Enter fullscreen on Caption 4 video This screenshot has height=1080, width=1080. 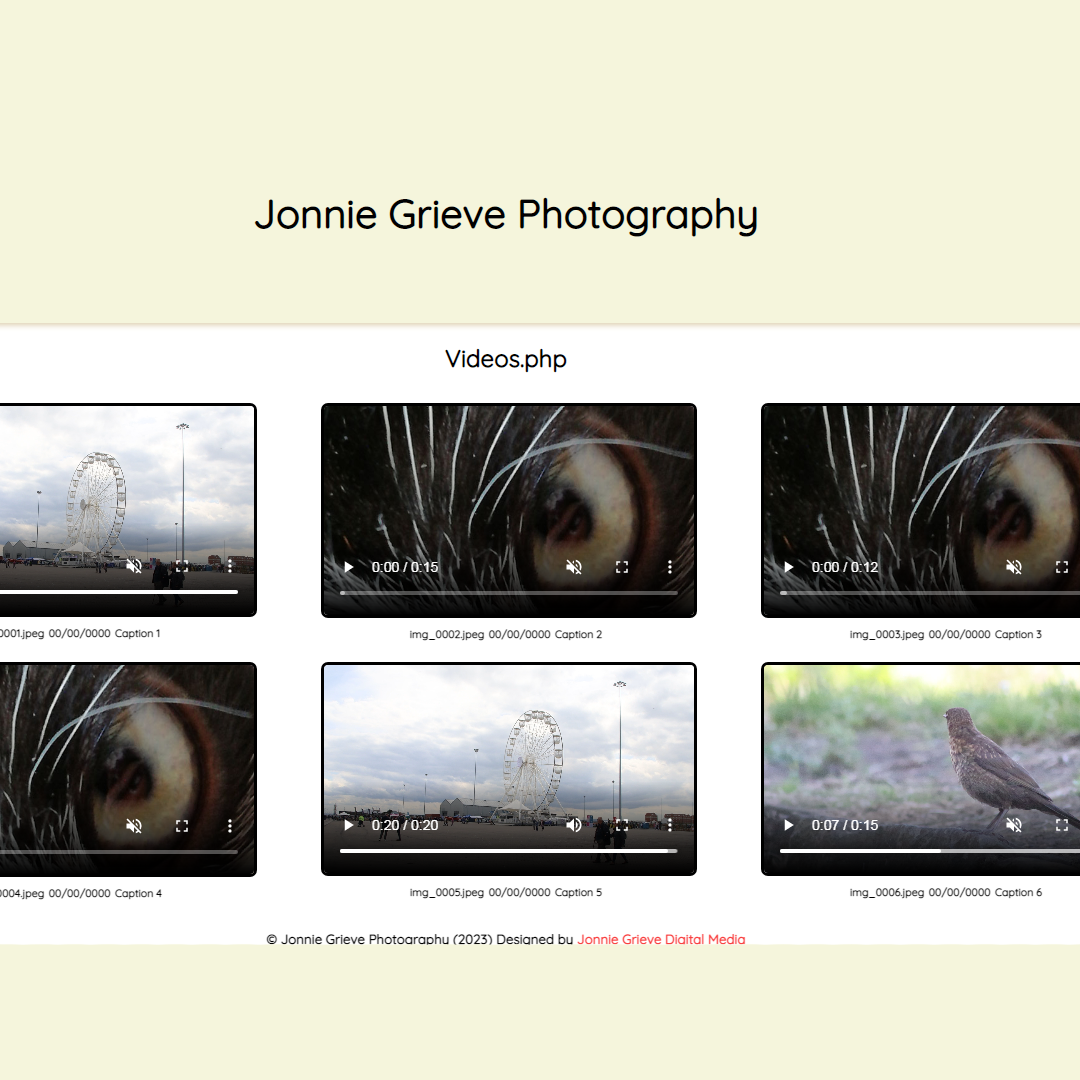(x=182, y=826)
